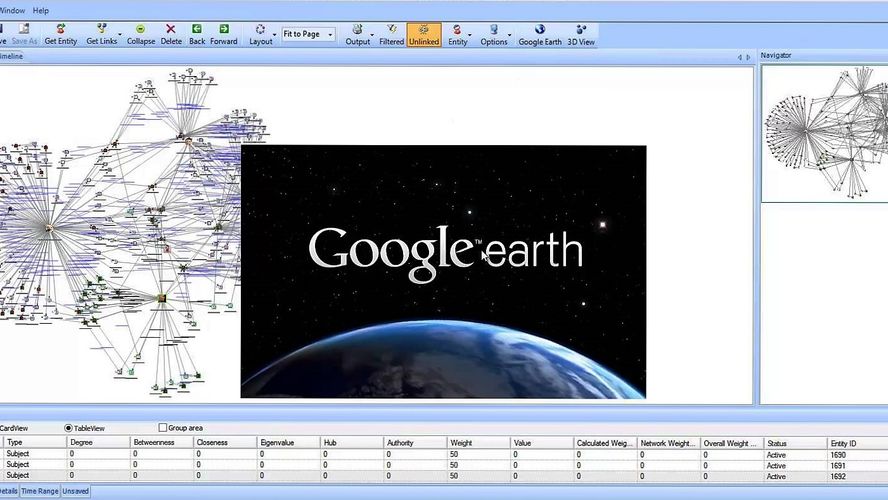Sort by the Calculated Weight column header
The image size is (888, 500).
point(606,443)
